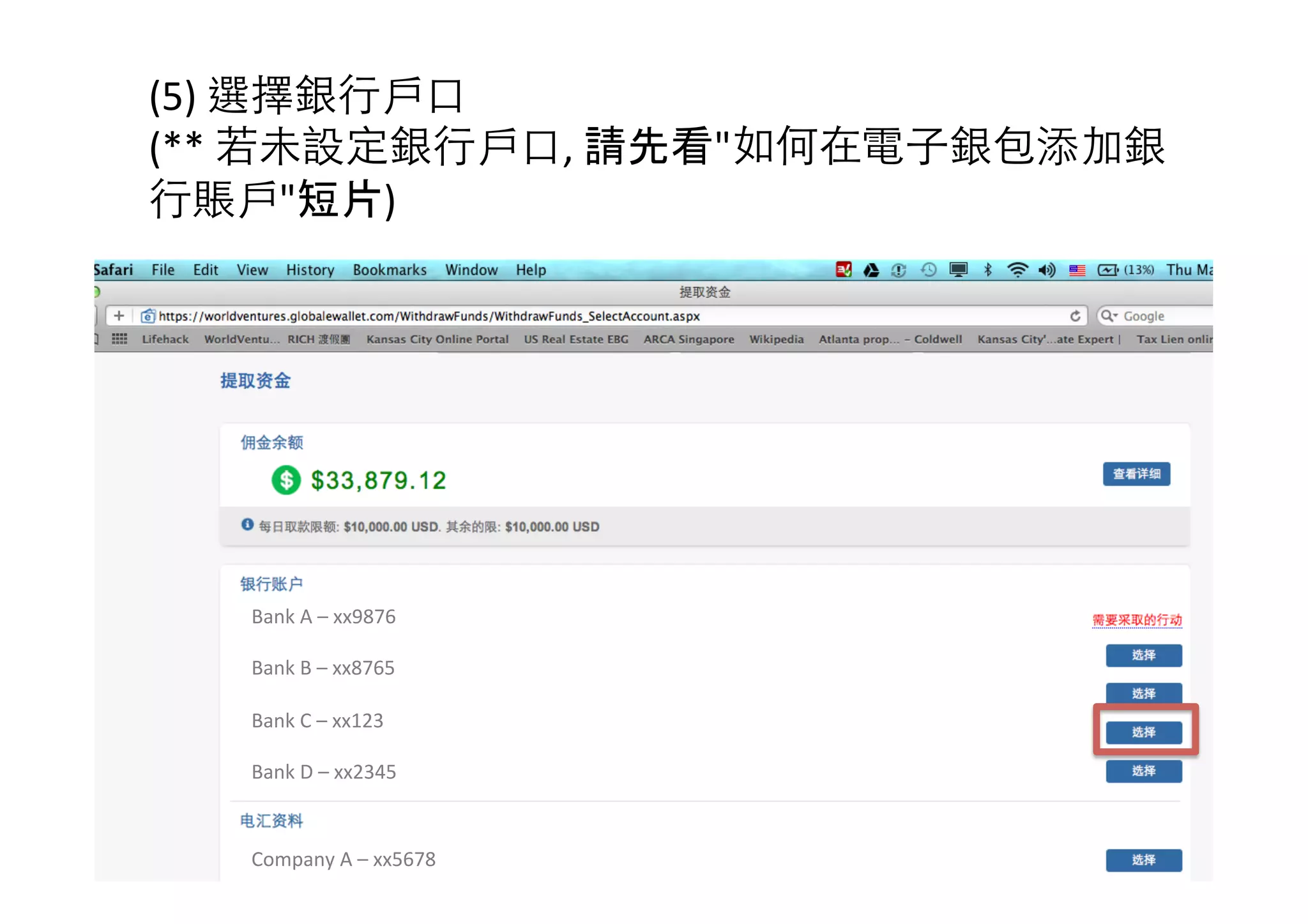Click the volume speaker icon

[x=1047, y=270]
